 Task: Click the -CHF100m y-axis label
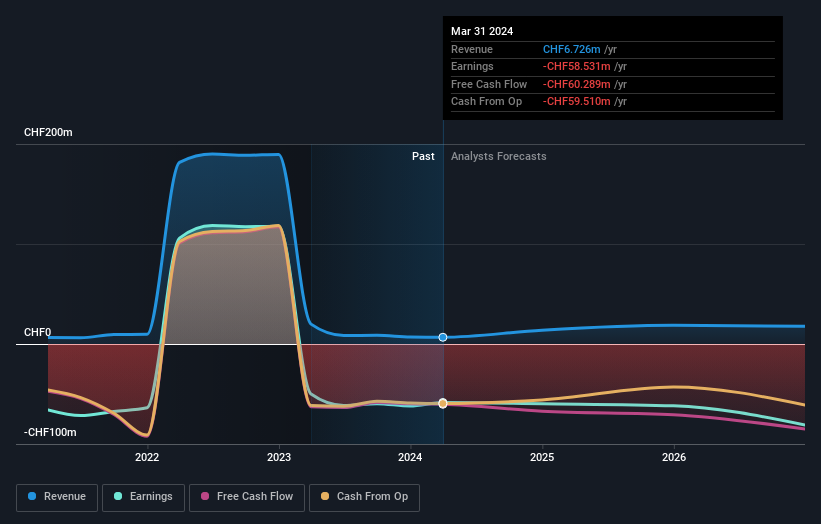50,432
